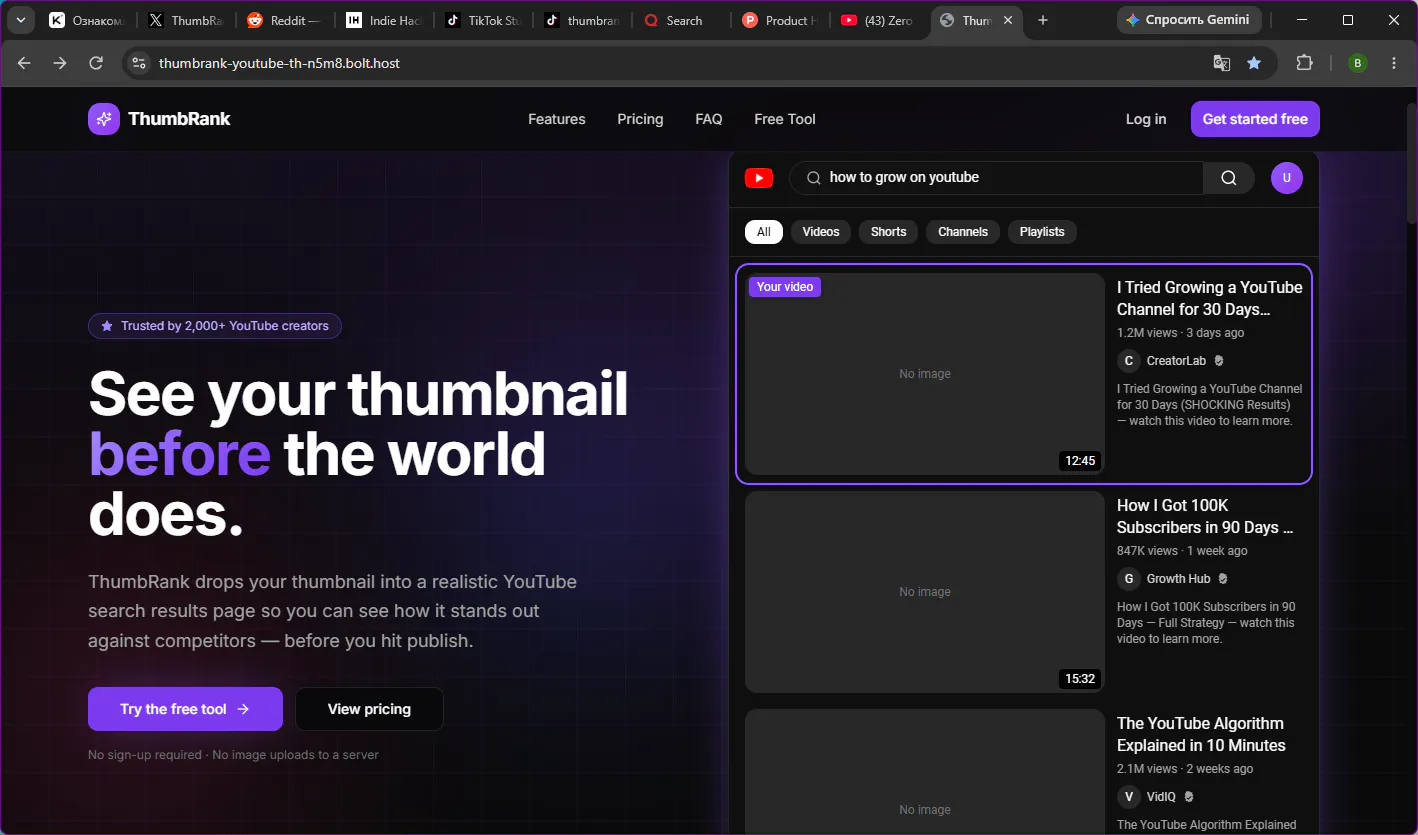Click the YouTube logo in the preview
Viewport: 1418px width, 835px height.
[x=759, y=178]
